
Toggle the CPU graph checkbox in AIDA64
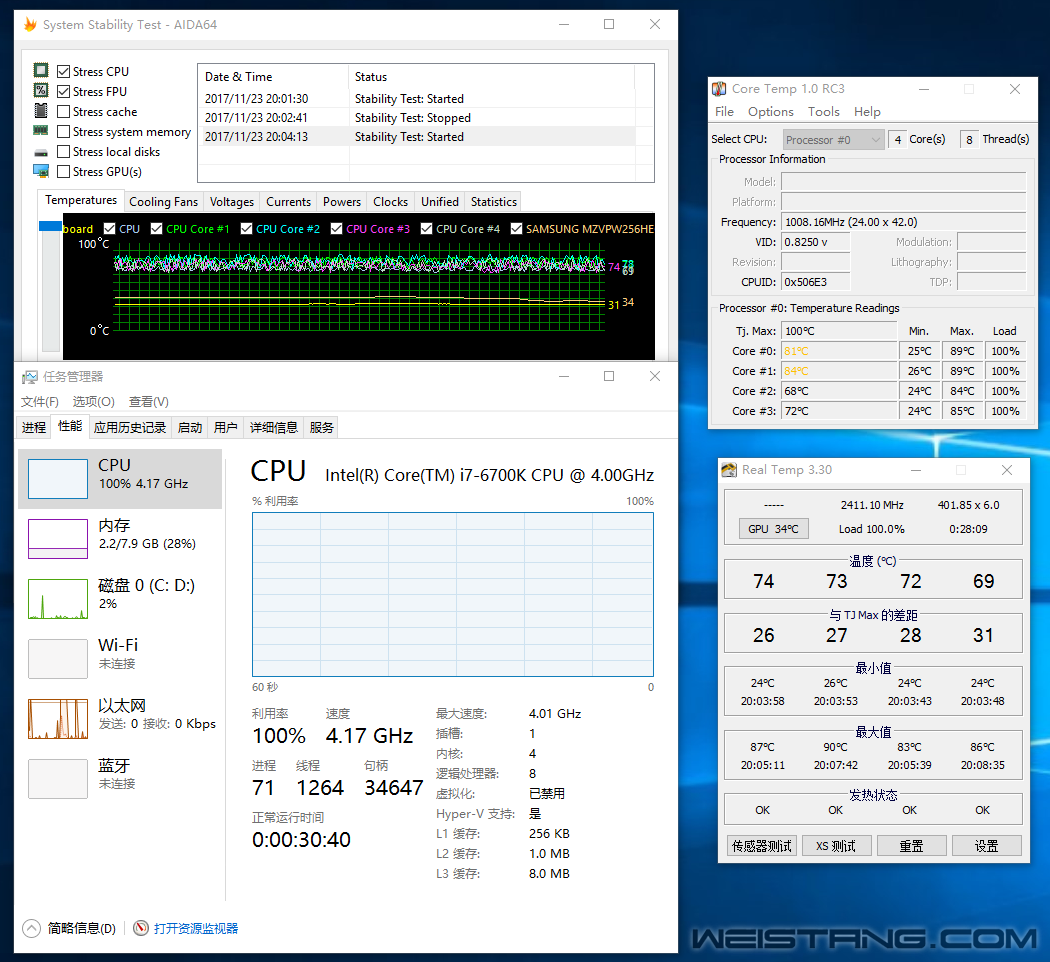coord(110,228)
